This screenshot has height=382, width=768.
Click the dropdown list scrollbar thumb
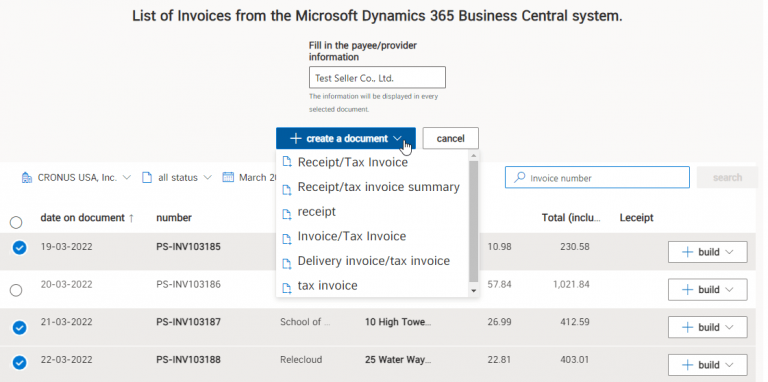[x=473, y=221]
